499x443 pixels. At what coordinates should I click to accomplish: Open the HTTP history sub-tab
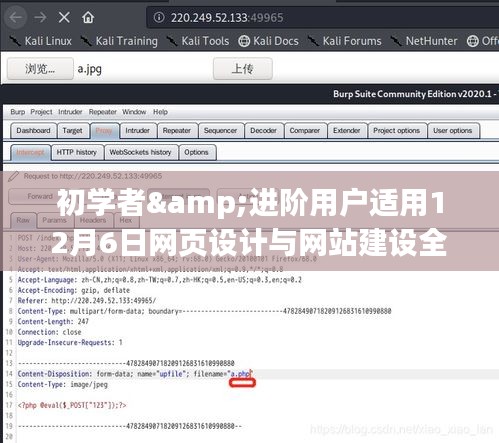pos(77,152)
